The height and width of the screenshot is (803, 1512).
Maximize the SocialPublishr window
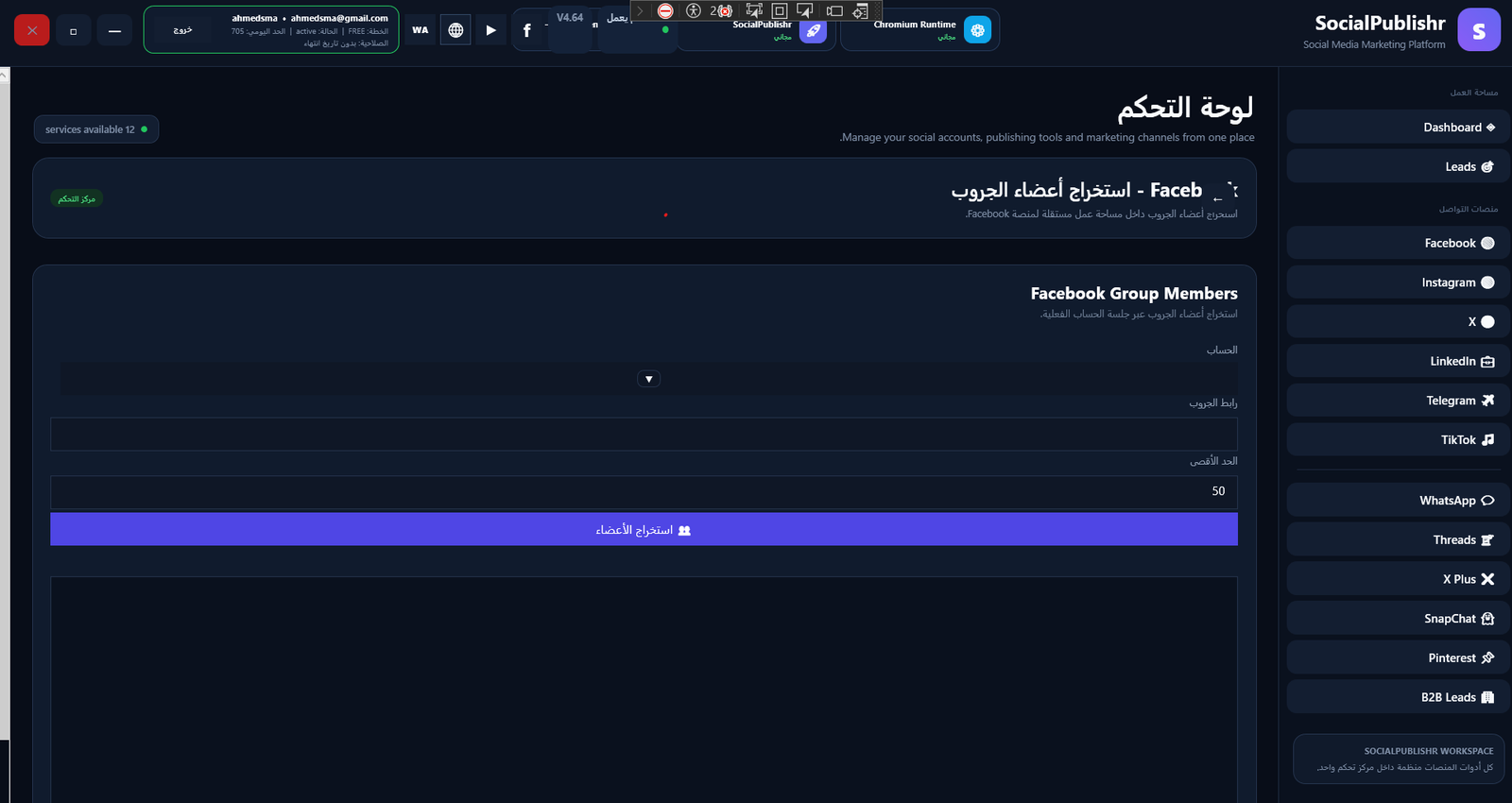[x=74, y=30]
